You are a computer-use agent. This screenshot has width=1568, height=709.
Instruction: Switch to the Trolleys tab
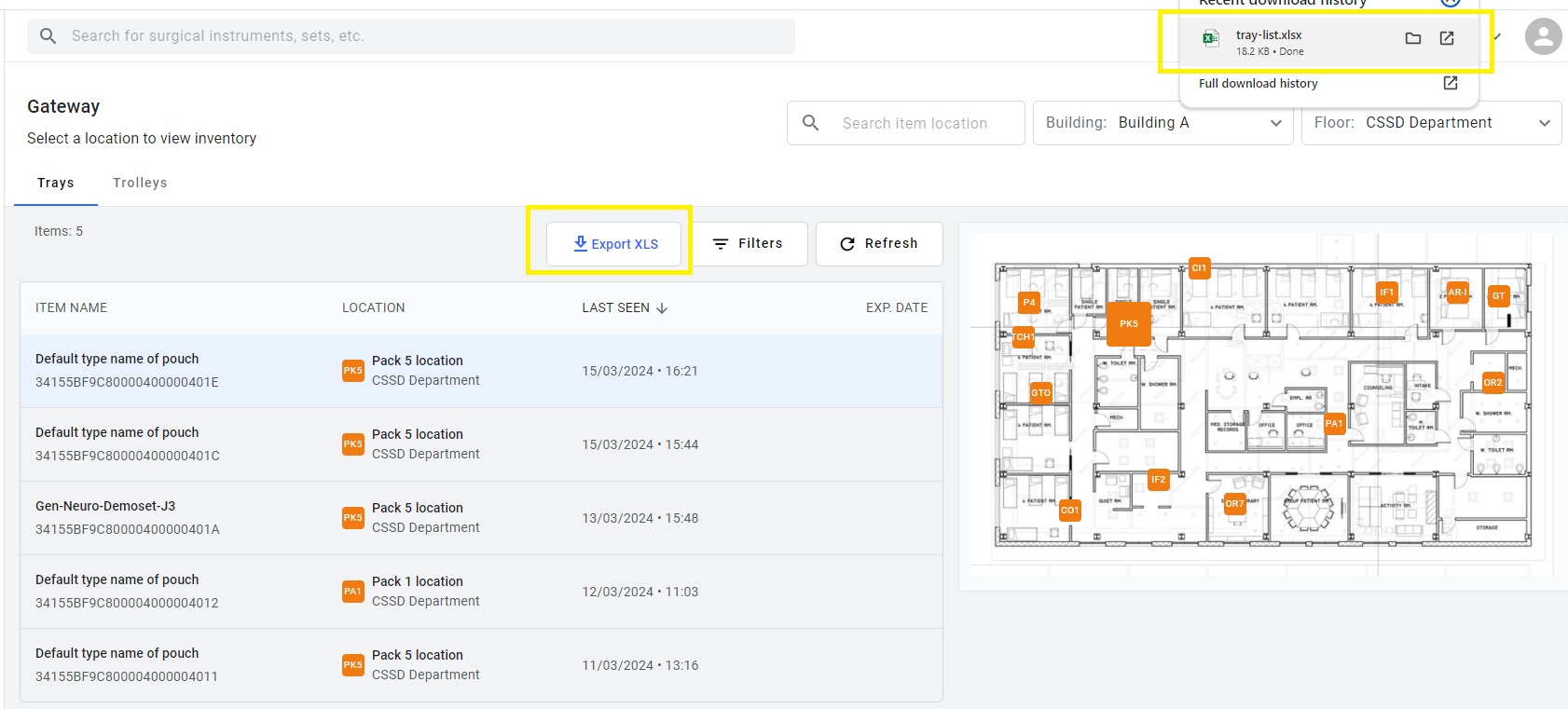pos(140,183)
